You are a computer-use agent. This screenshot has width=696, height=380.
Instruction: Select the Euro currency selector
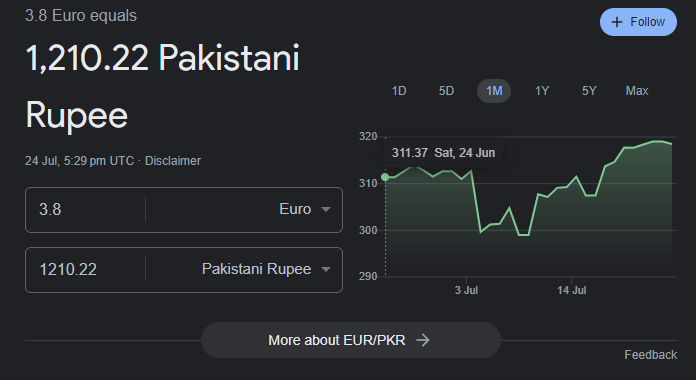click(x=244, y=210)
